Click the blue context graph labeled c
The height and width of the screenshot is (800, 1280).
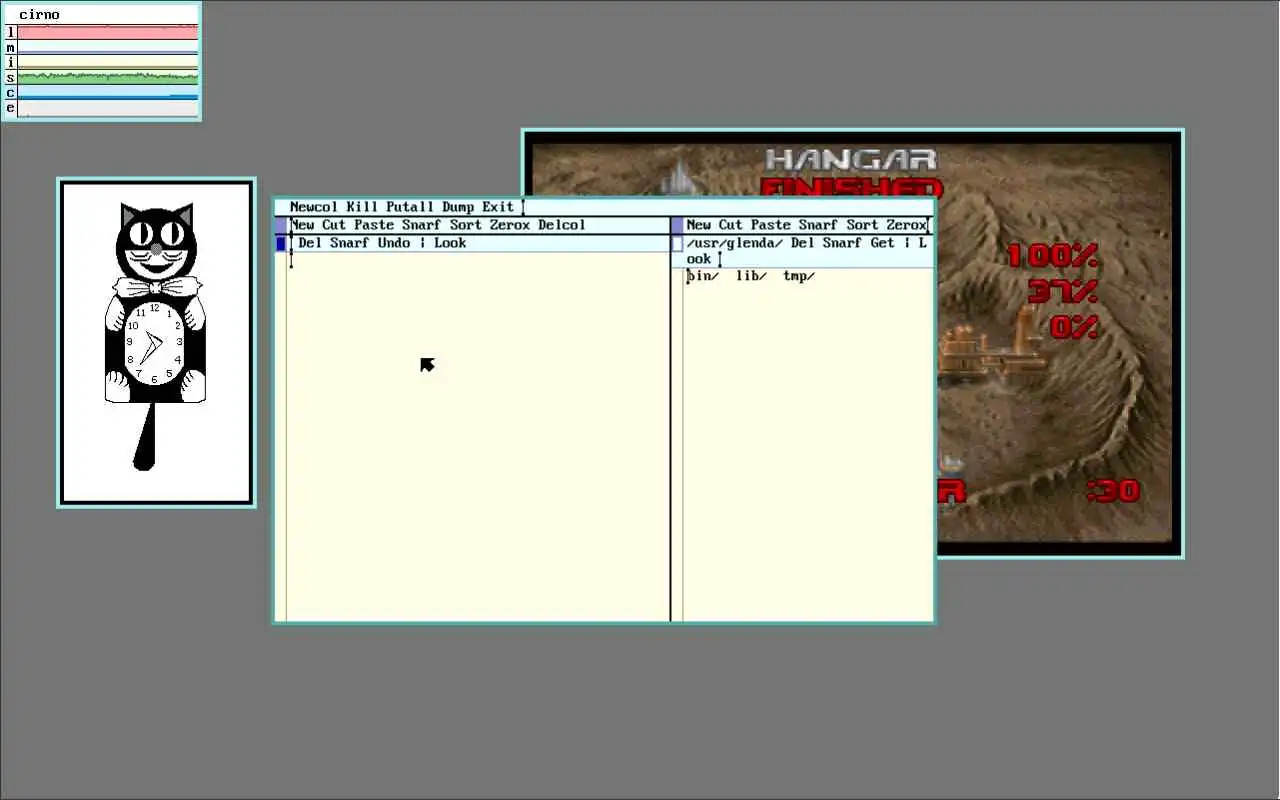coord(108,92)
